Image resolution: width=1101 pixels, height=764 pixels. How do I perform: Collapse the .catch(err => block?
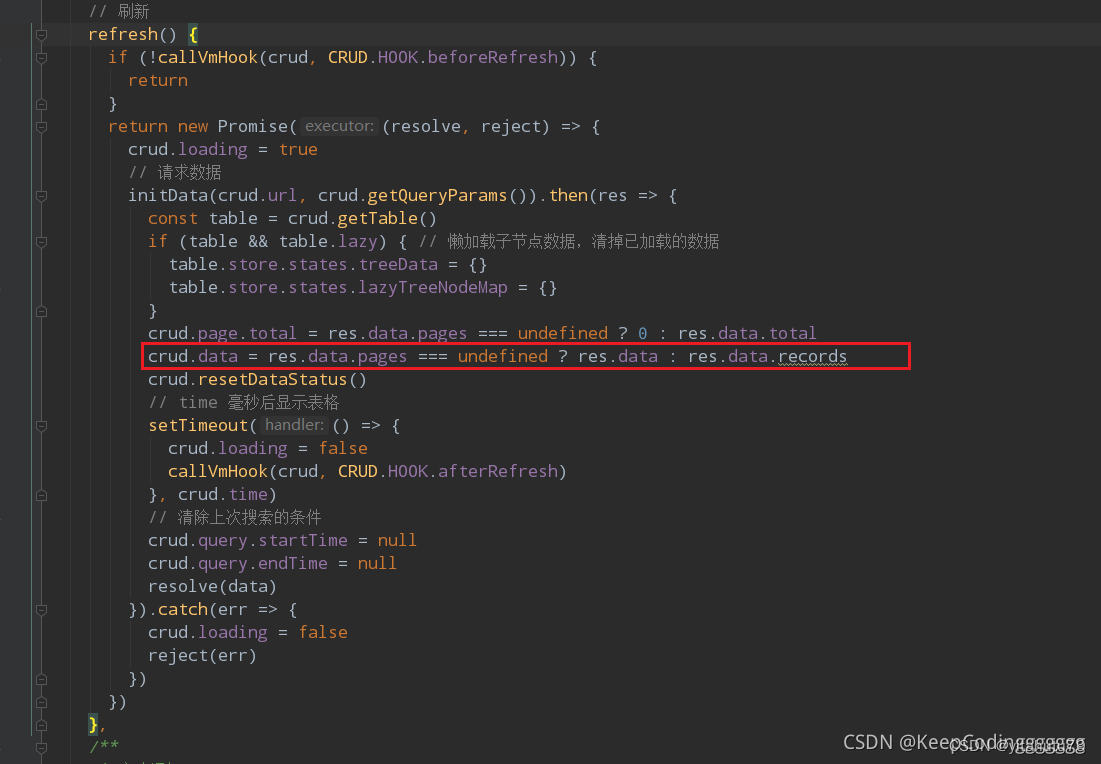[41, 610]
